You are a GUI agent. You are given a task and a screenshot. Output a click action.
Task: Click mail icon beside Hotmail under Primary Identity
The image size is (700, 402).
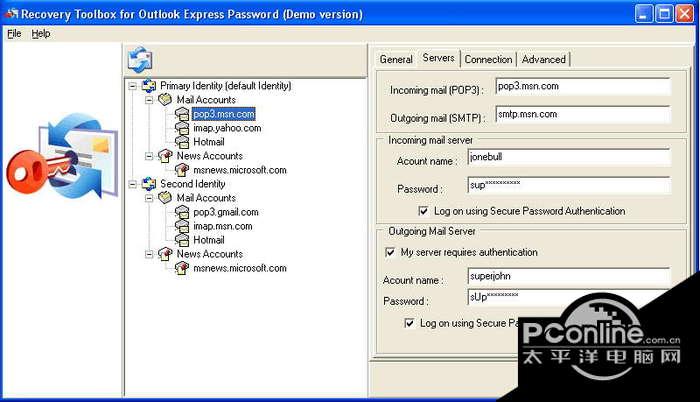pos(182,142)
